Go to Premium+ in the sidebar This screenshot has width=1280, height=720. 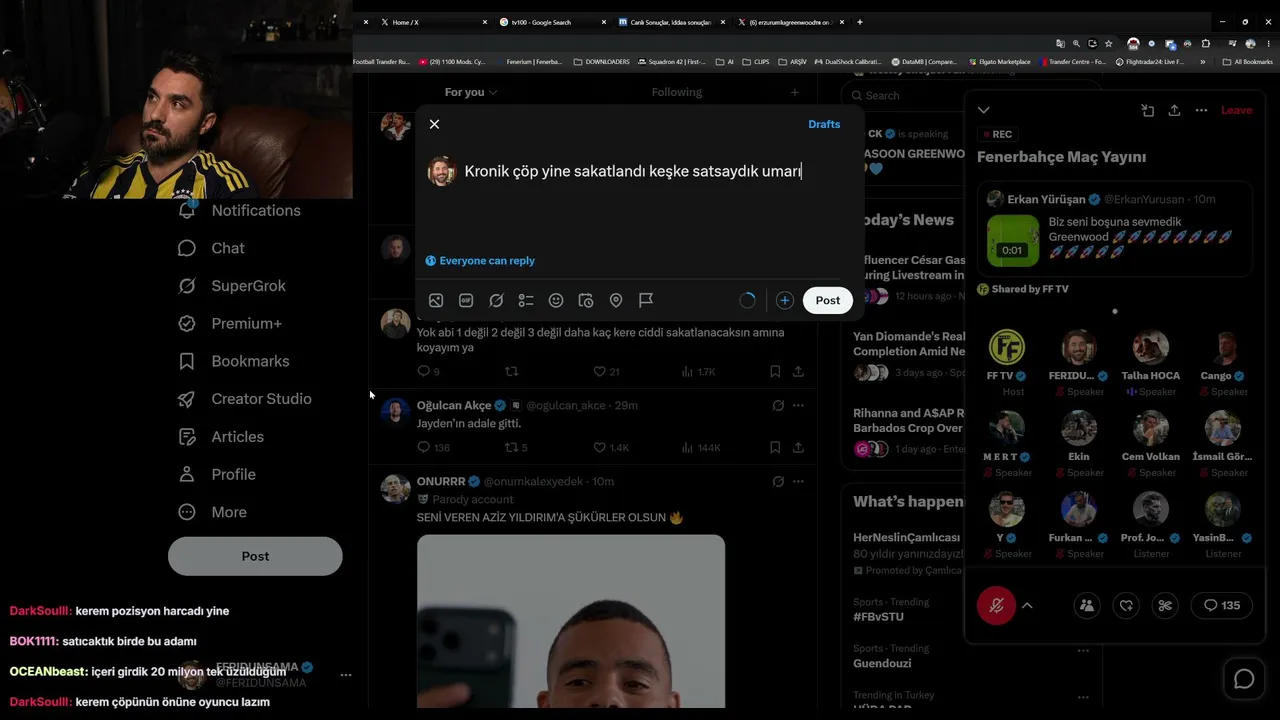230,324
